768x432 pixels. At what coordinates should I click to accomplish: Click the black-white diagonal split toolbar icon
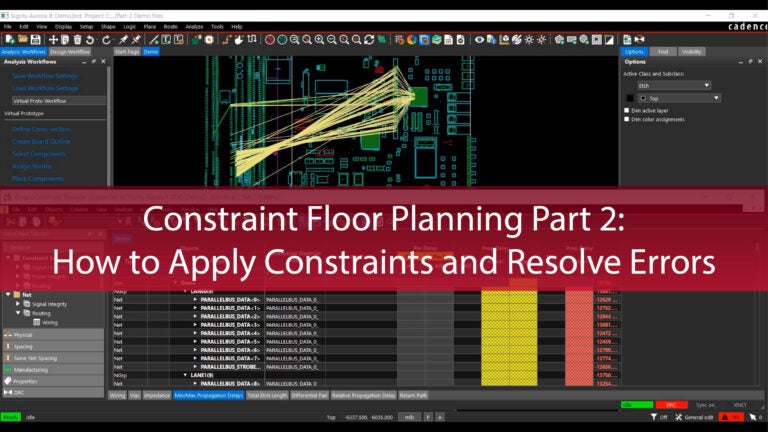(x=609, y=40)
